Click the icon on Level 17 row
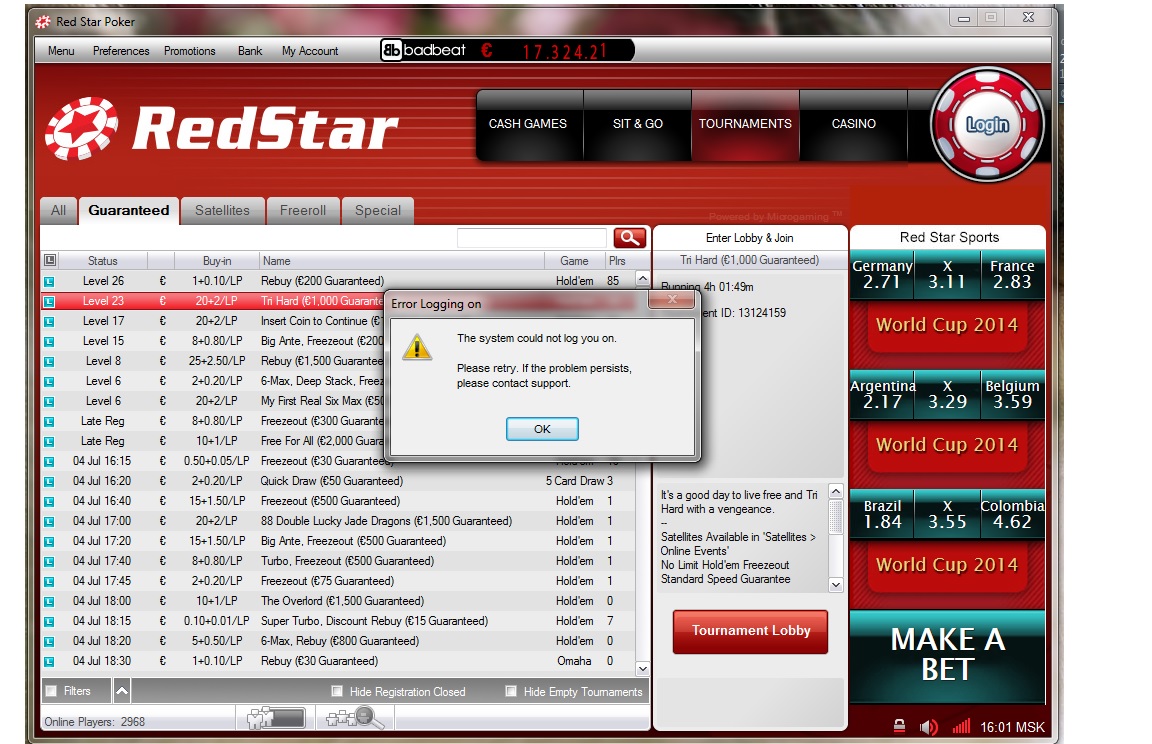This screenshot has width=1152, height=744. click(49, 322)
